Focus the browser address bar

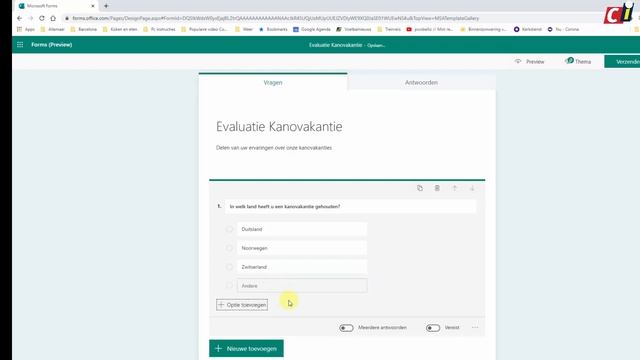[276, 18]
